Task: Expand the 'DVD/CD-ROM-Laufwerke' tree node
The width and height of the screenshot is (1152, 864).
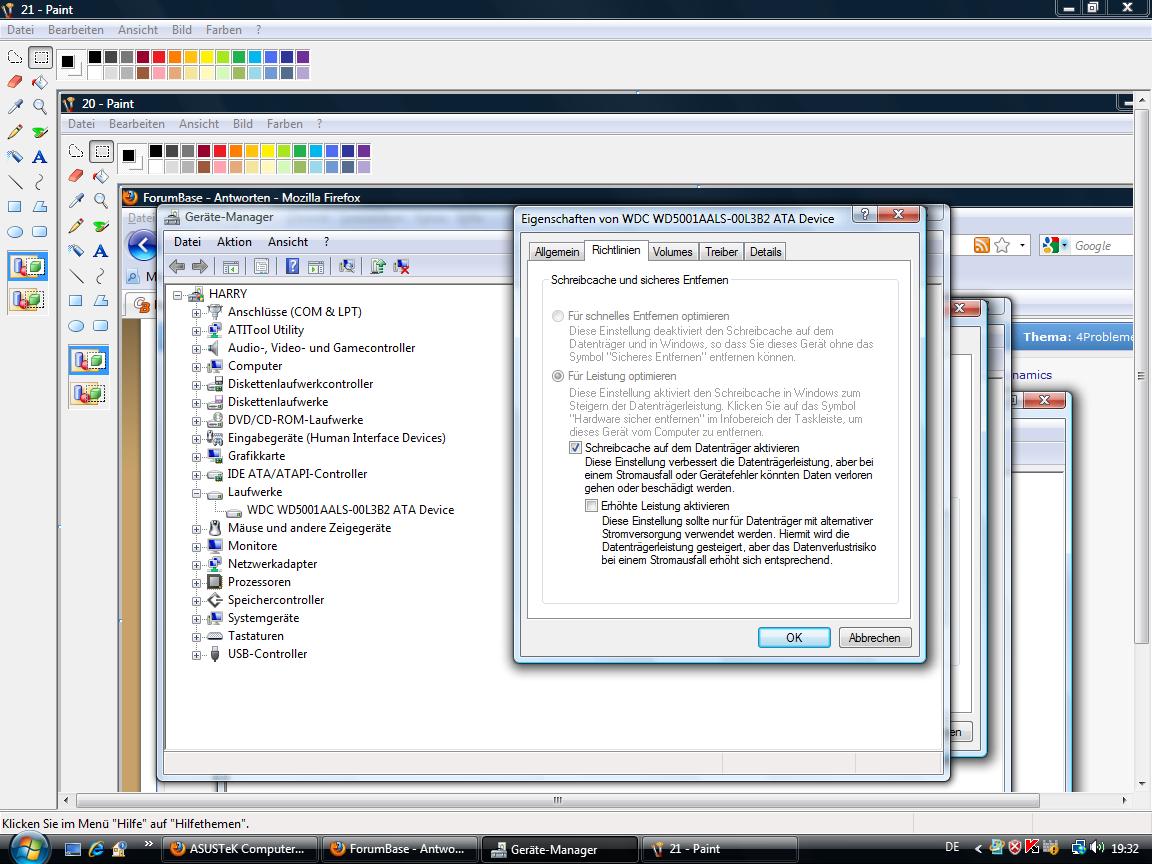Action: tap(196, 421)
